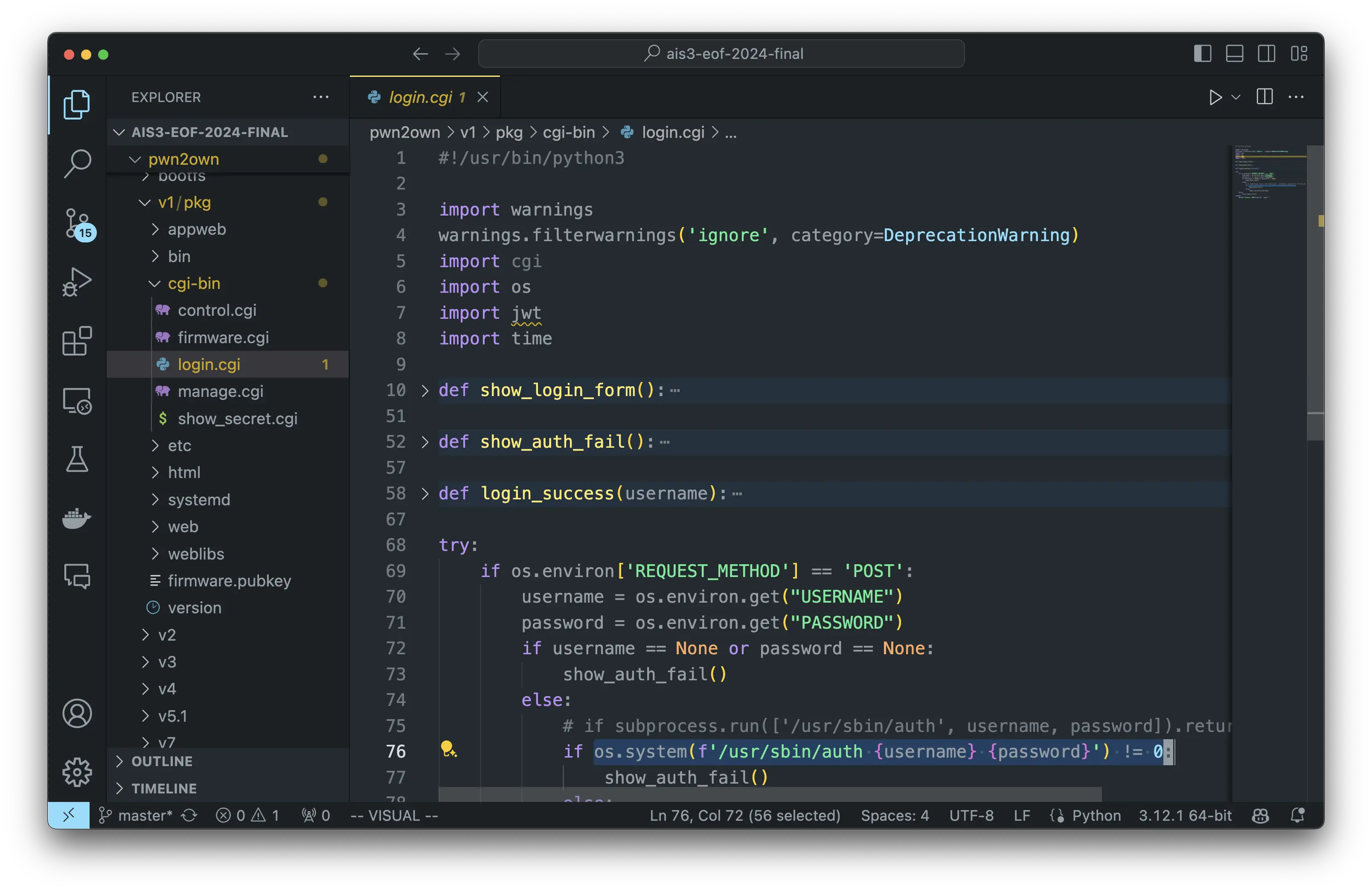Click the lightbulb code action on line 76
The image size is (1372, 892).
448,749
